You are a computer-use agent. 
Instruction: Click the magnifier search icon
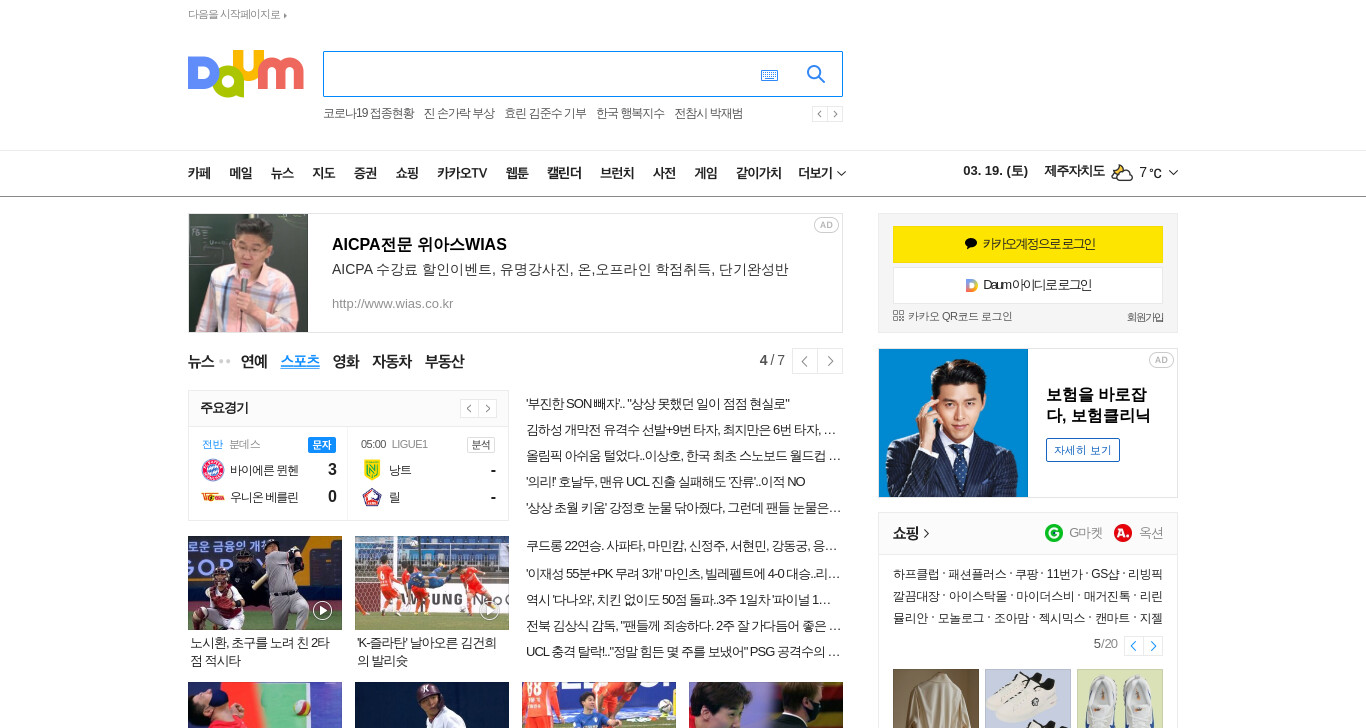816,74
